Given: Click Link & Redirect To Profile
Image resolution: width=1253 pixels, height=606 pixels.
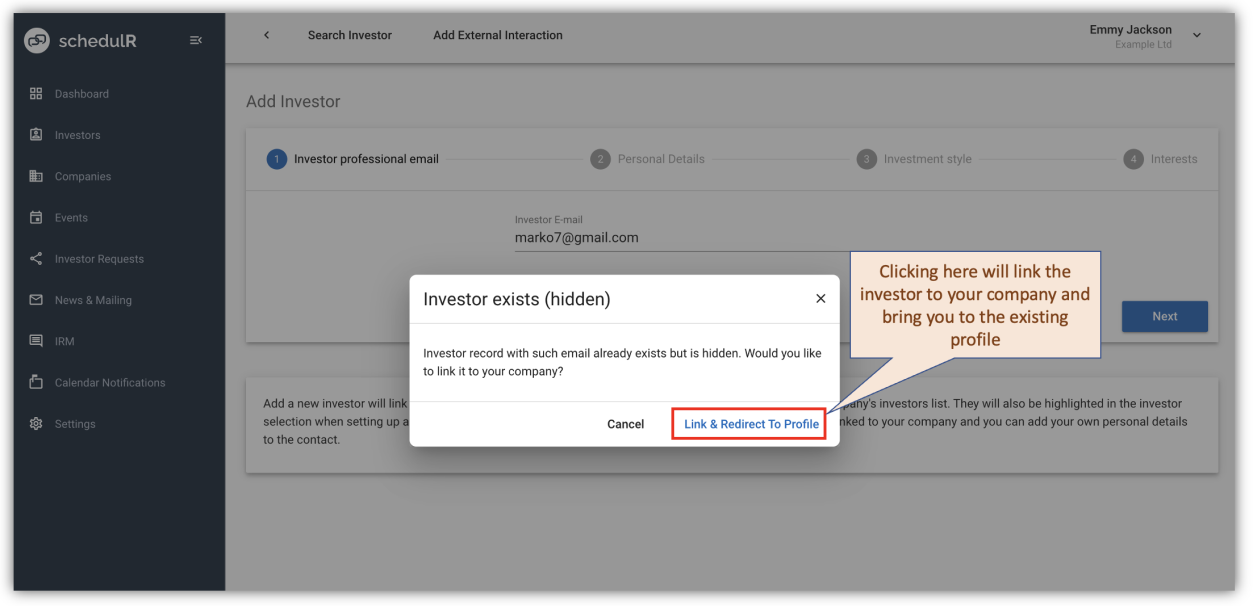Looking at the screenshot, I should pos(748,423).
